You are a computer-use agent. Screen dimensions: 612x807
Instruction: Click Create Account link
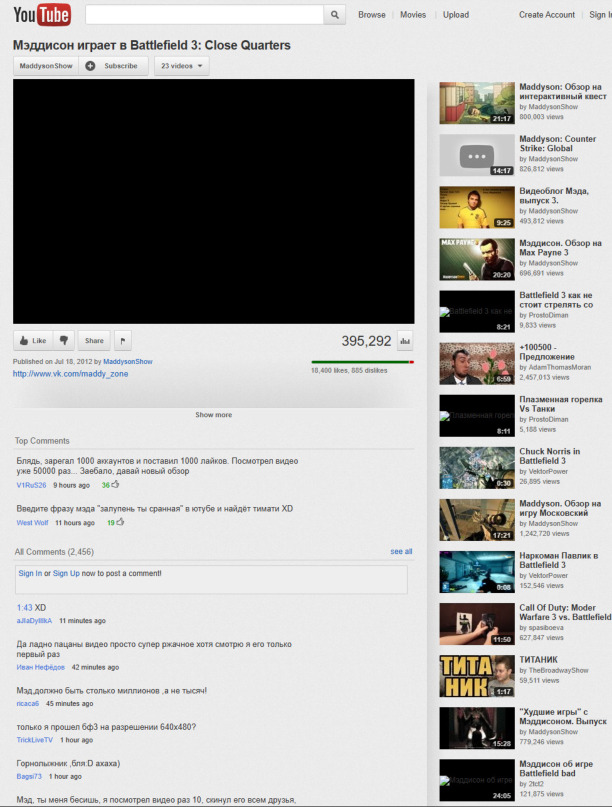547,15
